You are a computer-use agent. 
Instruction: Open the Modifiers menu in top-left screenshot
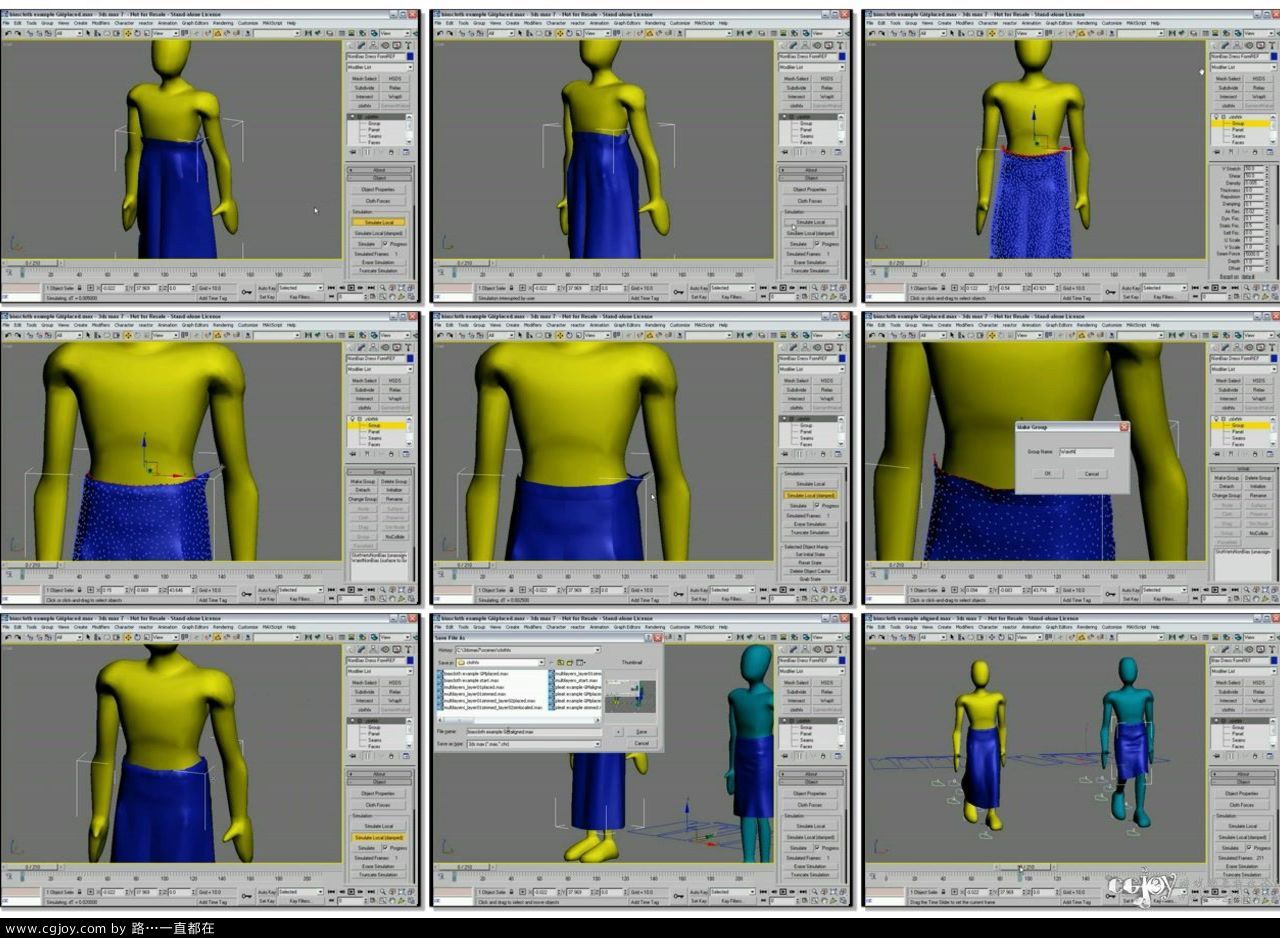[101, 23]
